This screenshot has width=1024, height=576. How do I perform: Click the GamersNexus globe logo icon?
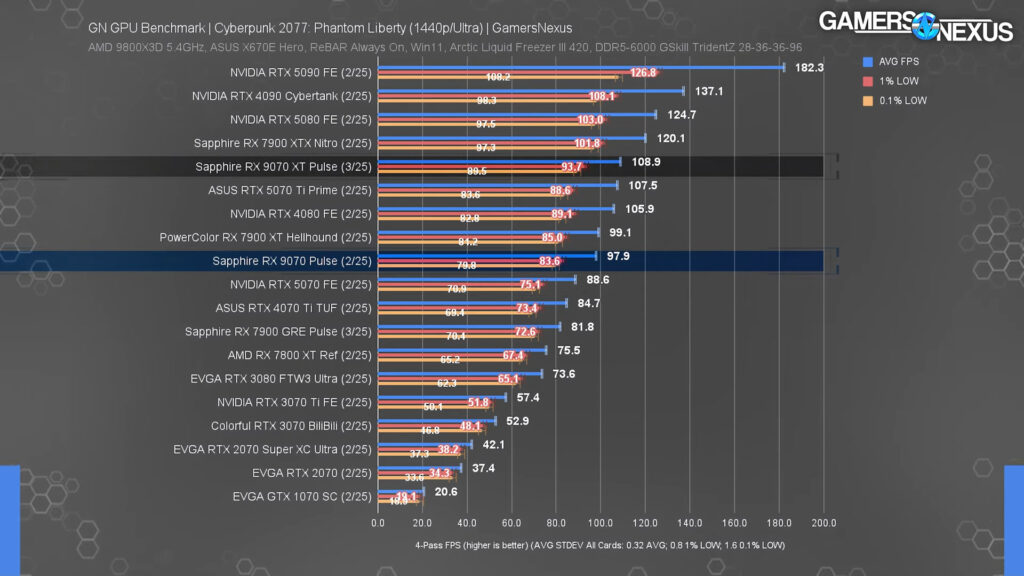point(925,26)
